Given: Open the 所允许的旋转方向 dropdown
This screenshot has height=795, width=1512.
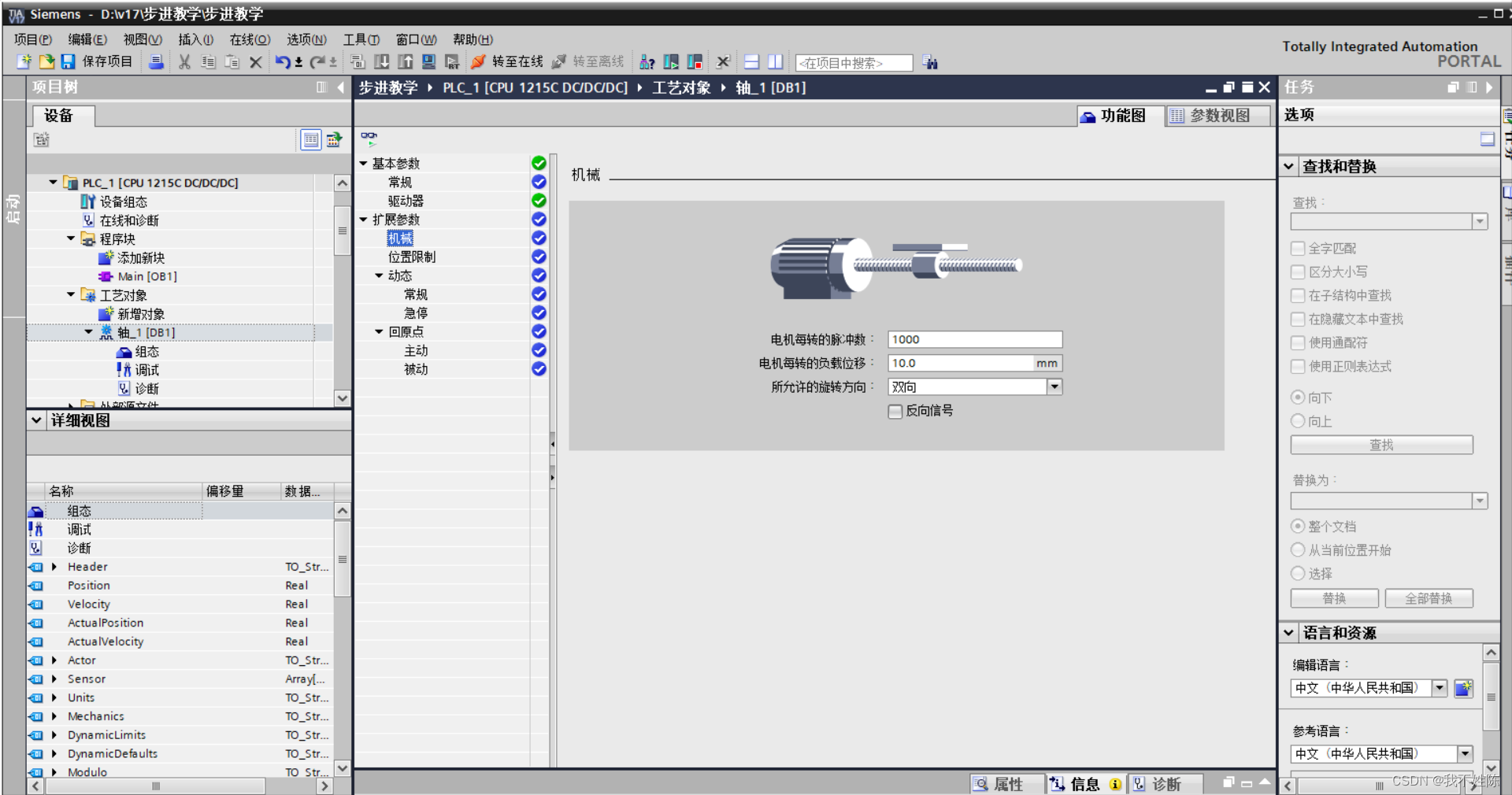Looking at the screenshot, I should pyautogui.click(x=1054, y=386).
